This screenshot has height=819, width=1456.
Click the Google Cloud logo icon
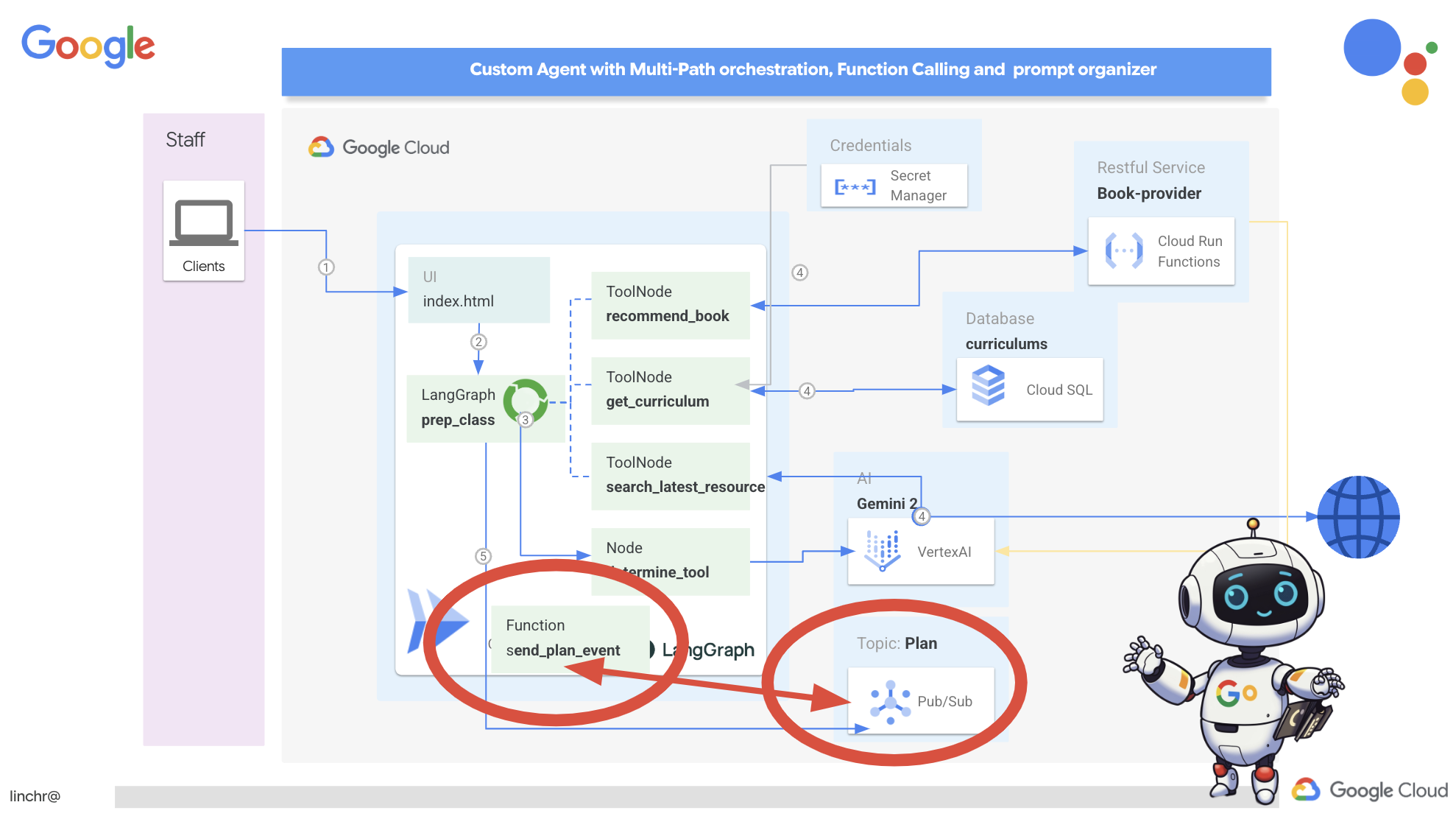(316, 148)
